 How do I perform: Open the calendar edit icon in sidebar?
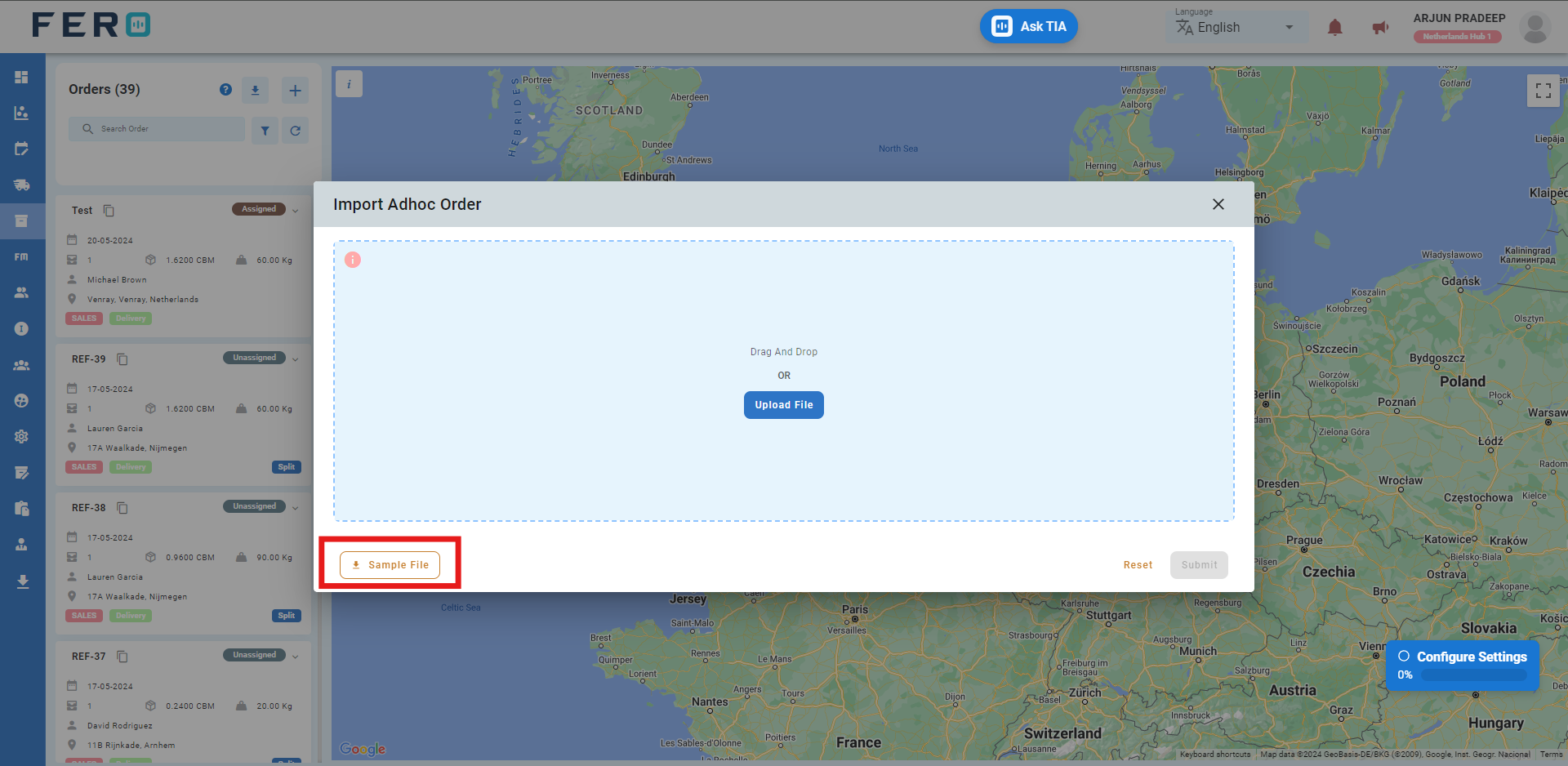22,149
